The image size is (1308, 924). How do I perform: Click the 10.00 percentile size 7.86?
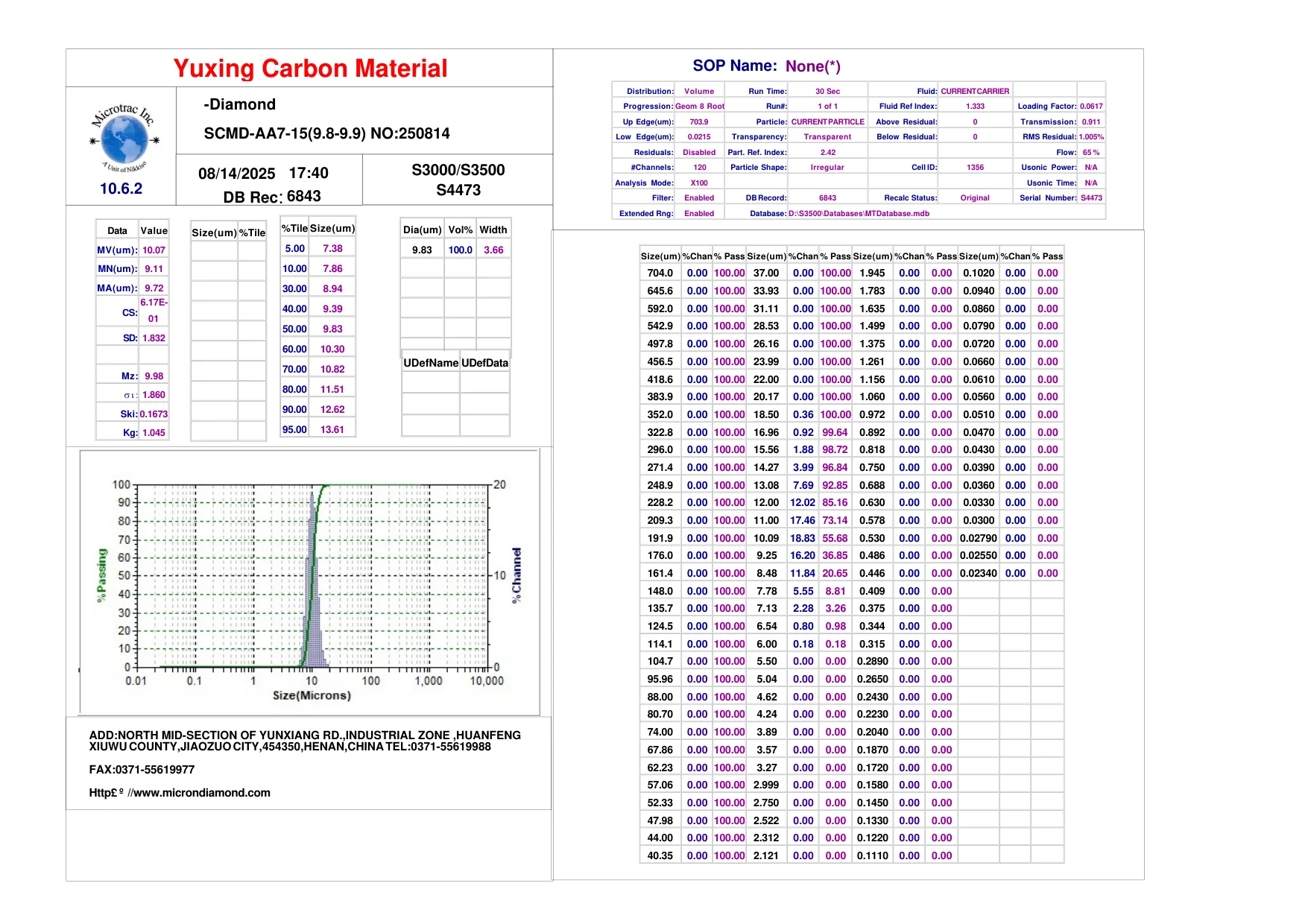(x=332, y=269)
